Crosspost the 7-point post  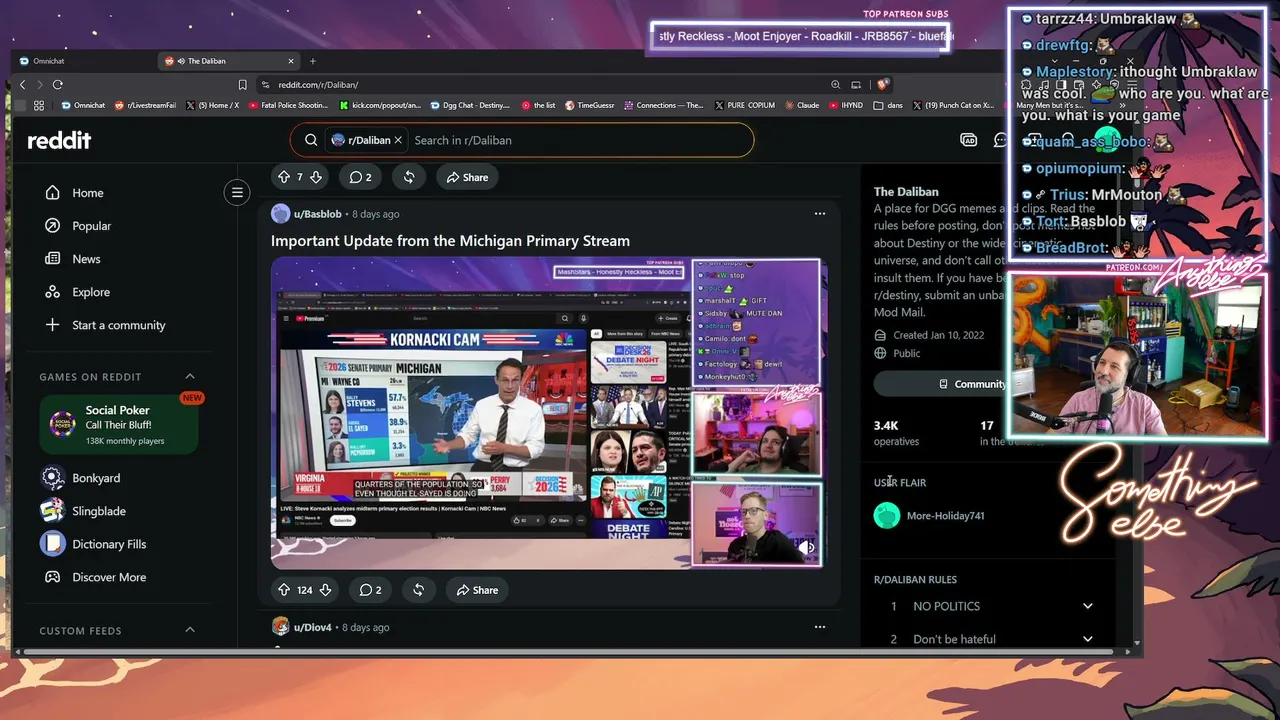409,177
